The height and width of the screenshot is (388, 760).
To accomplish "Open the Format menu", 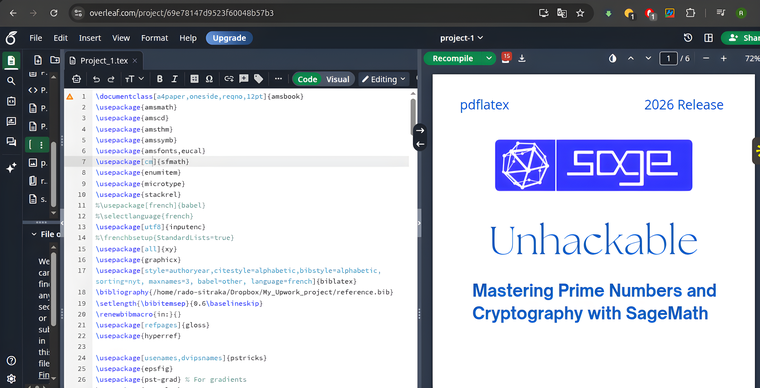I will pos(155,38).
